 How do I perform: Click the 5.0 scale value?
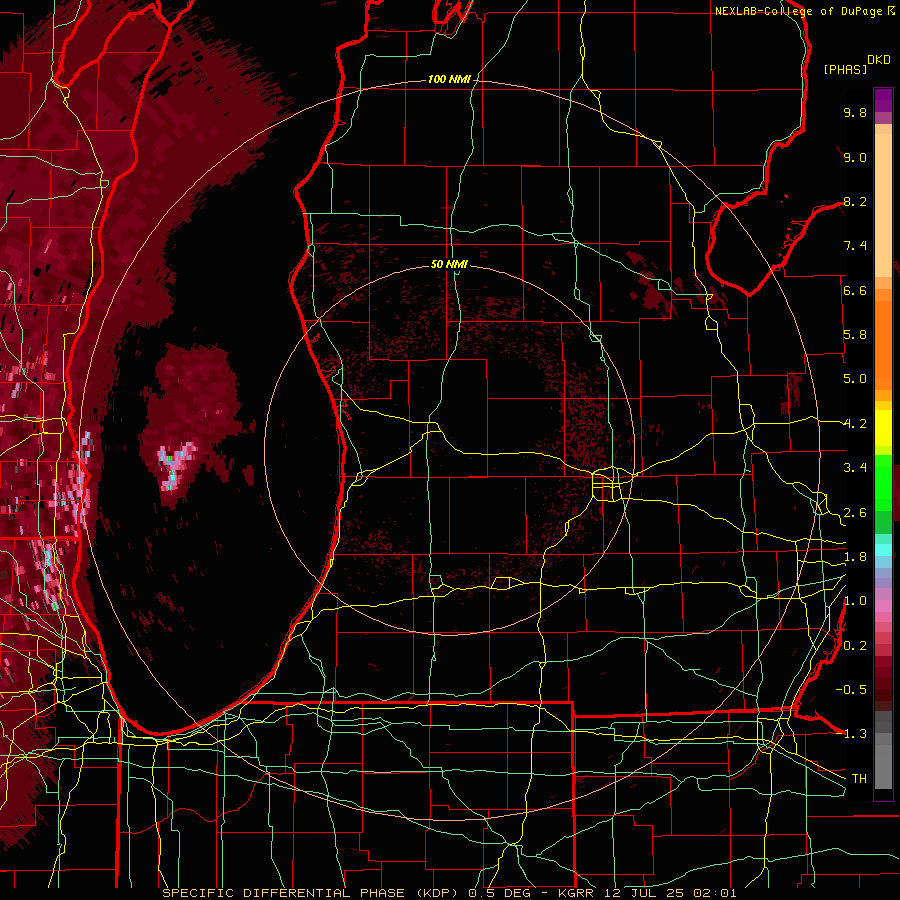855,379
